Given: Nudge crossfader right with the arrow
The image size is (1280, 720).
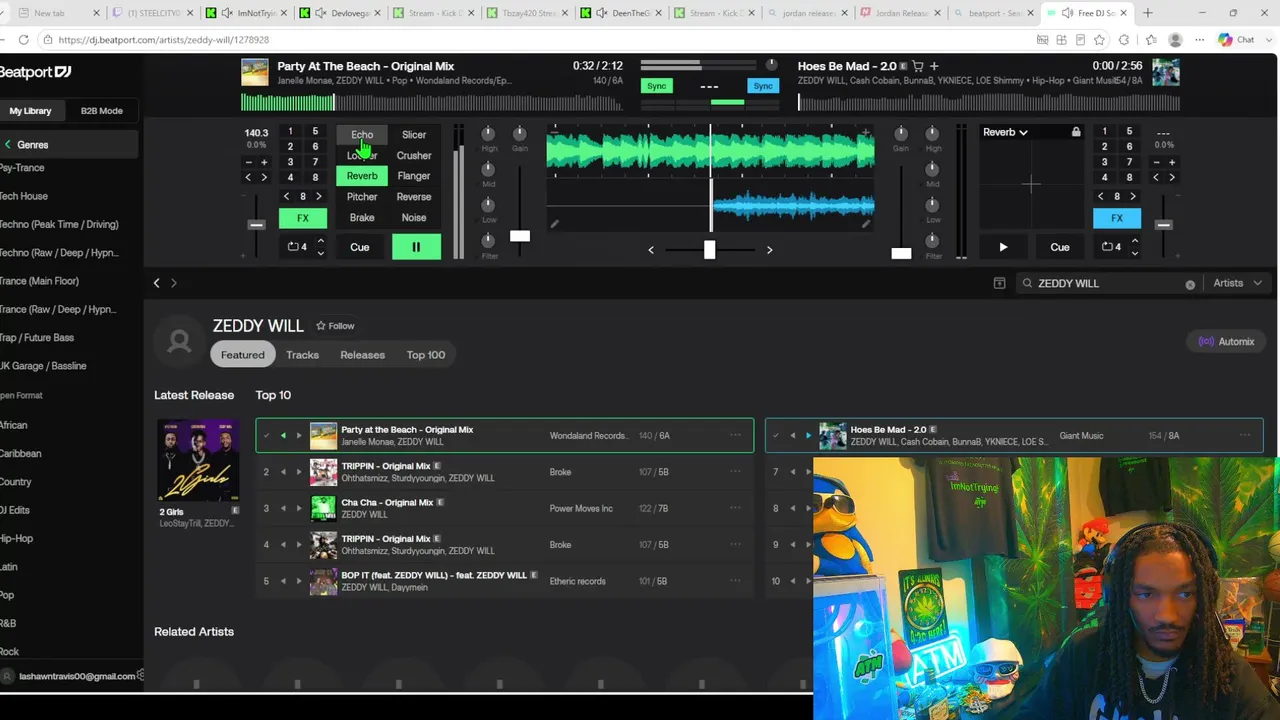Looking at the screenshot, I should [769, 250].
